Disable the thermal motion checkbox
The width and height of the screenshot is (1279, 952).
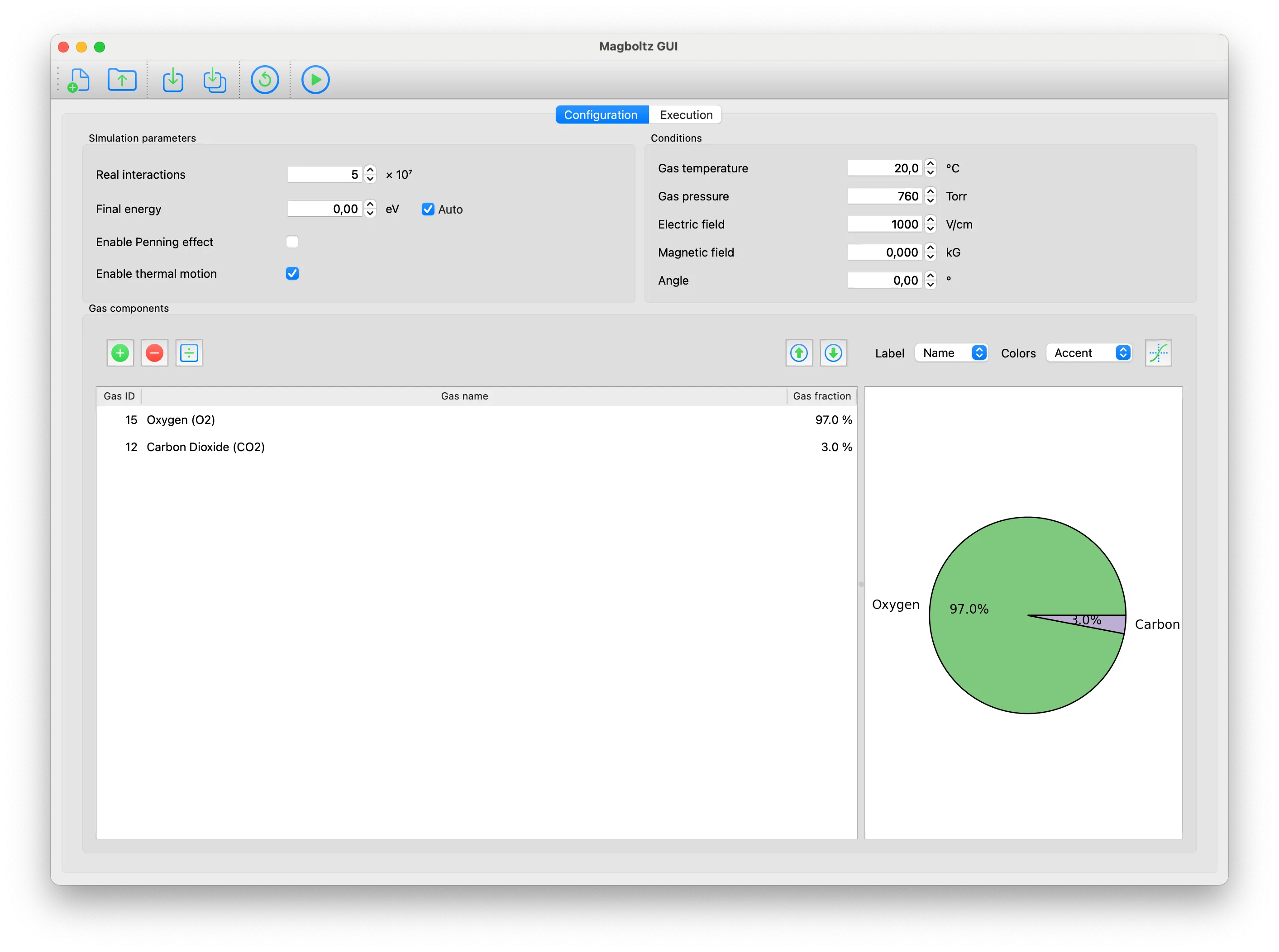tap(292, 273)
